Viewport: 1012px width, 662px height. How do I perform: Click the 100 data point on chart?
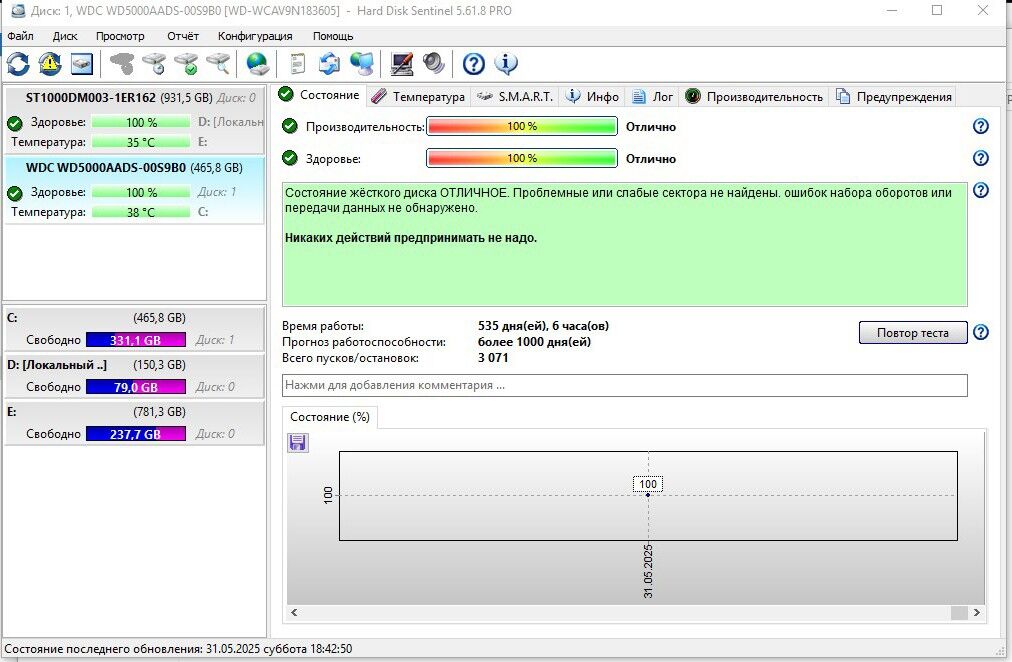(x=648, y=495)
